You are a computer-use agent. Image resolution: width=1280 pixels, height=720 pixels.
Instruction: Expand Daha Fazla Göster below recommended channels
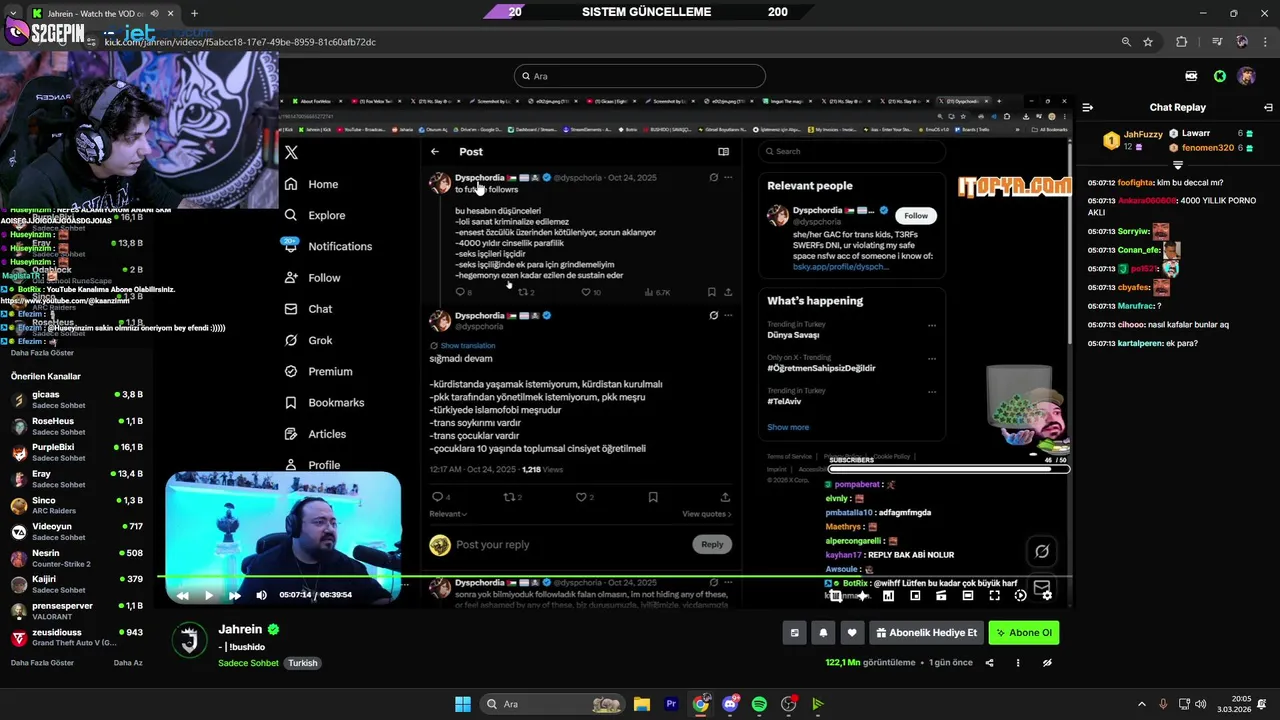(x=42, y=663)
